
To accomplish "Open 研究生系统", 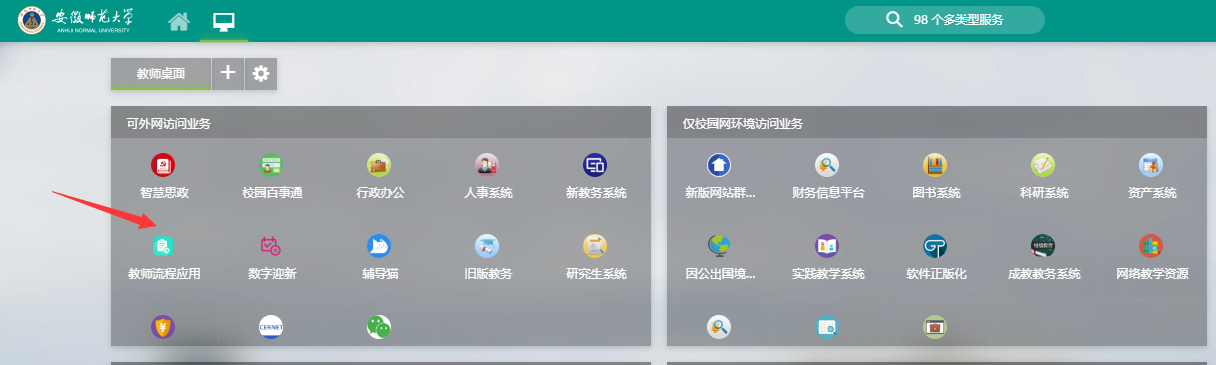I will pos(596,256).
